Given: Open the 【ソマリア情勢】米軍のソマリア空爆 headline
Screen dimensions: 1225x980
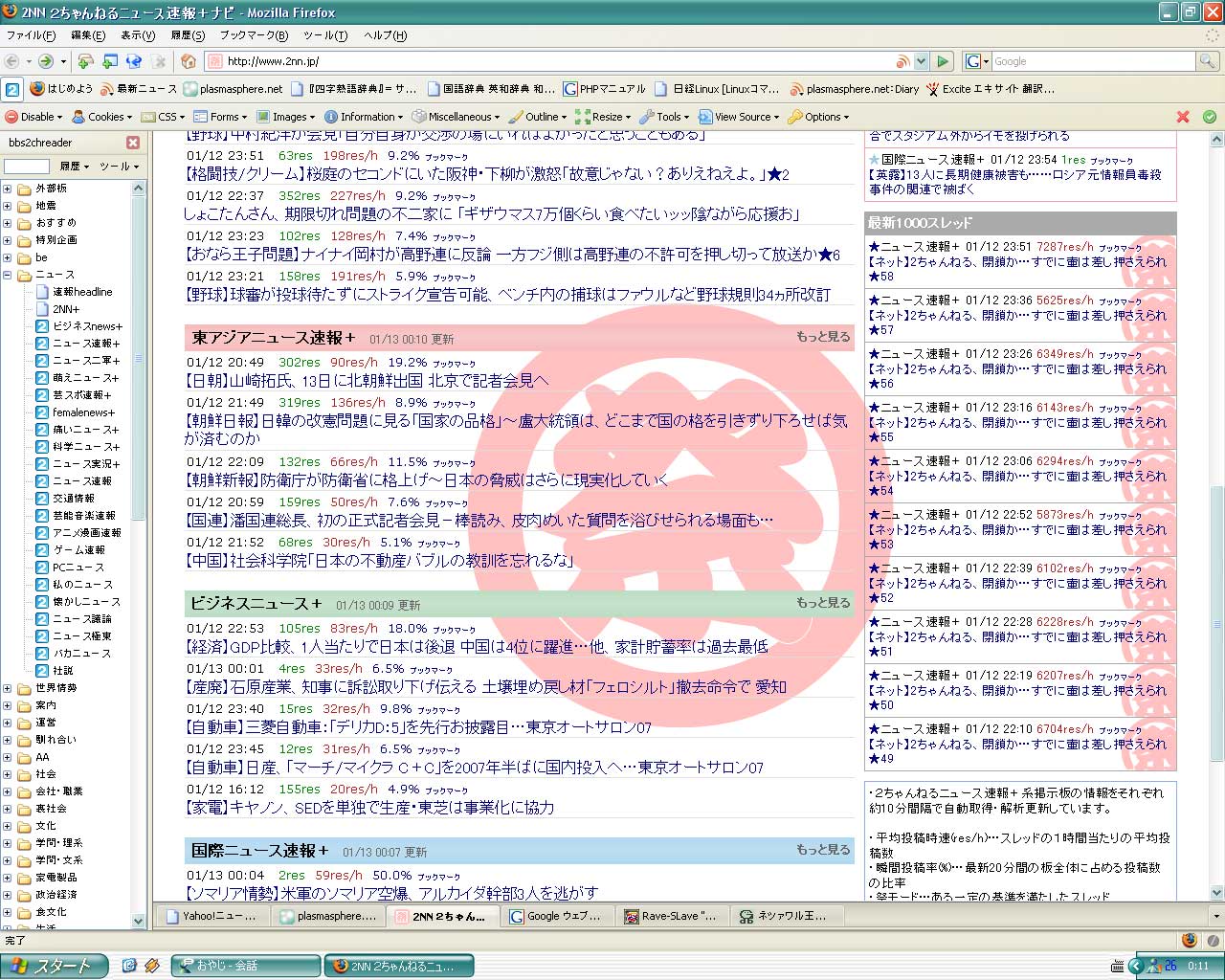Looking at the screenshot, I should [x=392, y=893].
